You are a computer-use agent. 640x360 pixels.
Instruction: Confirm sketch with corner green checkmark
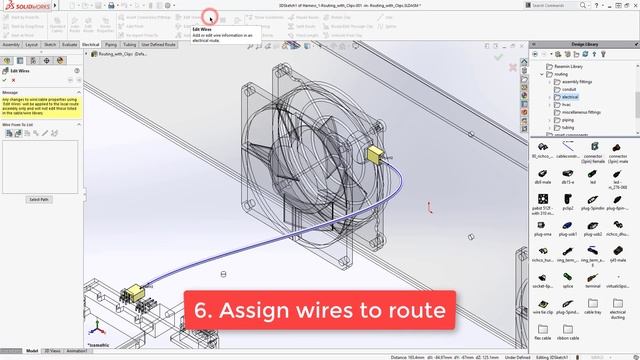(x=498, y=57)
